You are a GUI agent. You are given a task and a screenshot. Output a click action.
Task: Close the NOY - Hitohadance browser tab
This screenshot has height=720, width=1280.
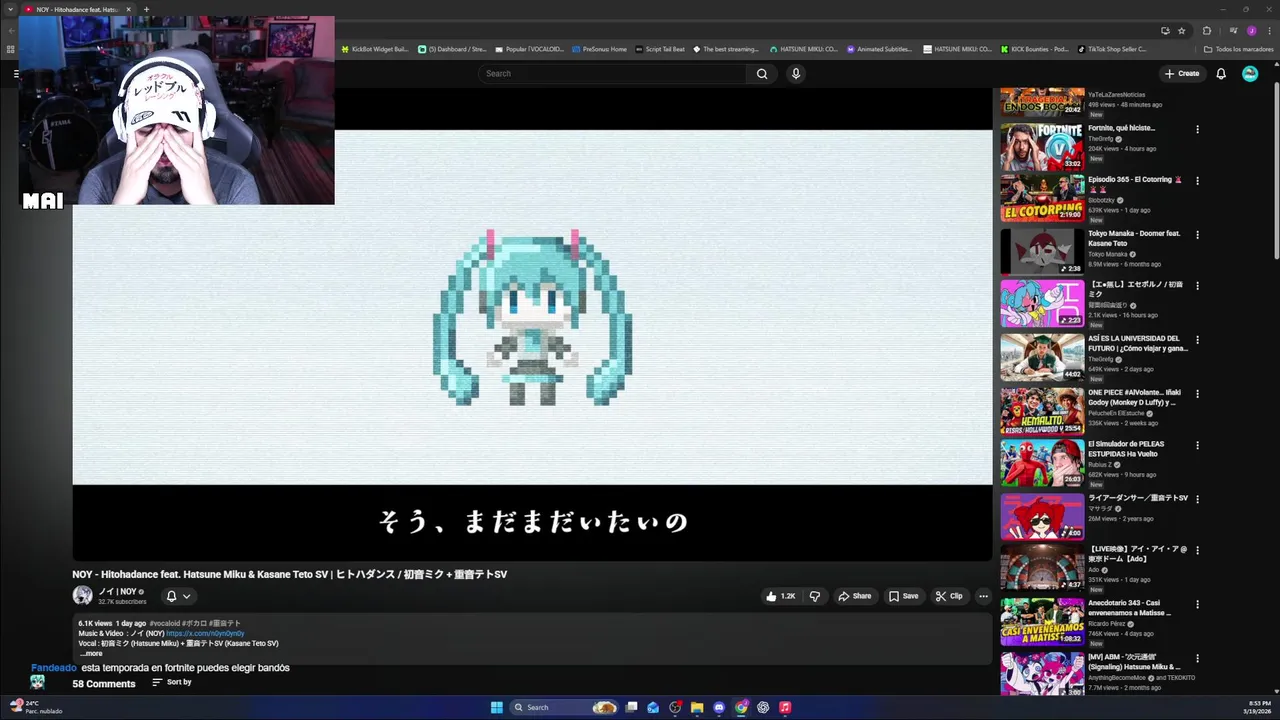click(x=128, y=9)
